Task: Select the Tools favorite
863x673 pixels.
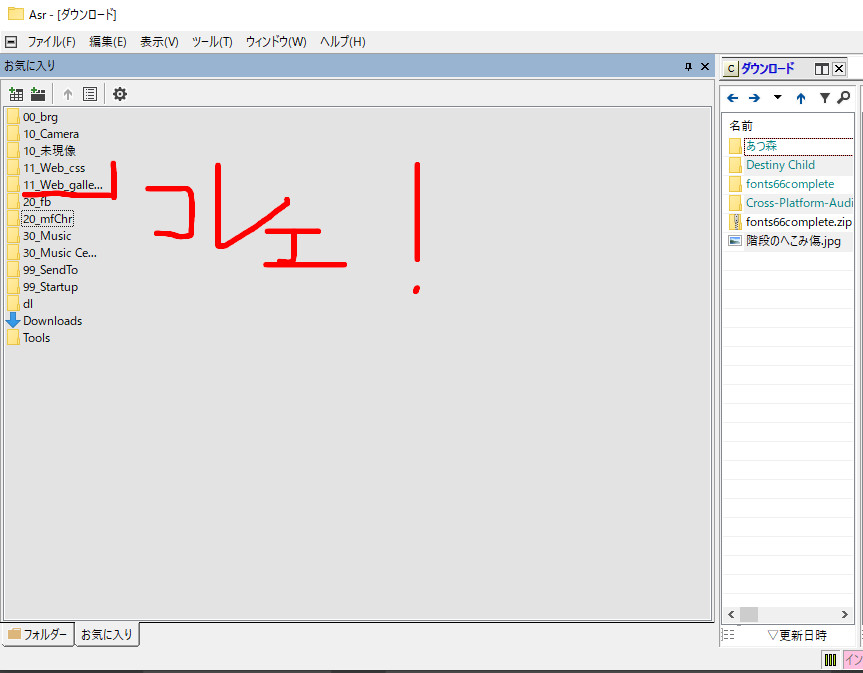Action: 36,338
